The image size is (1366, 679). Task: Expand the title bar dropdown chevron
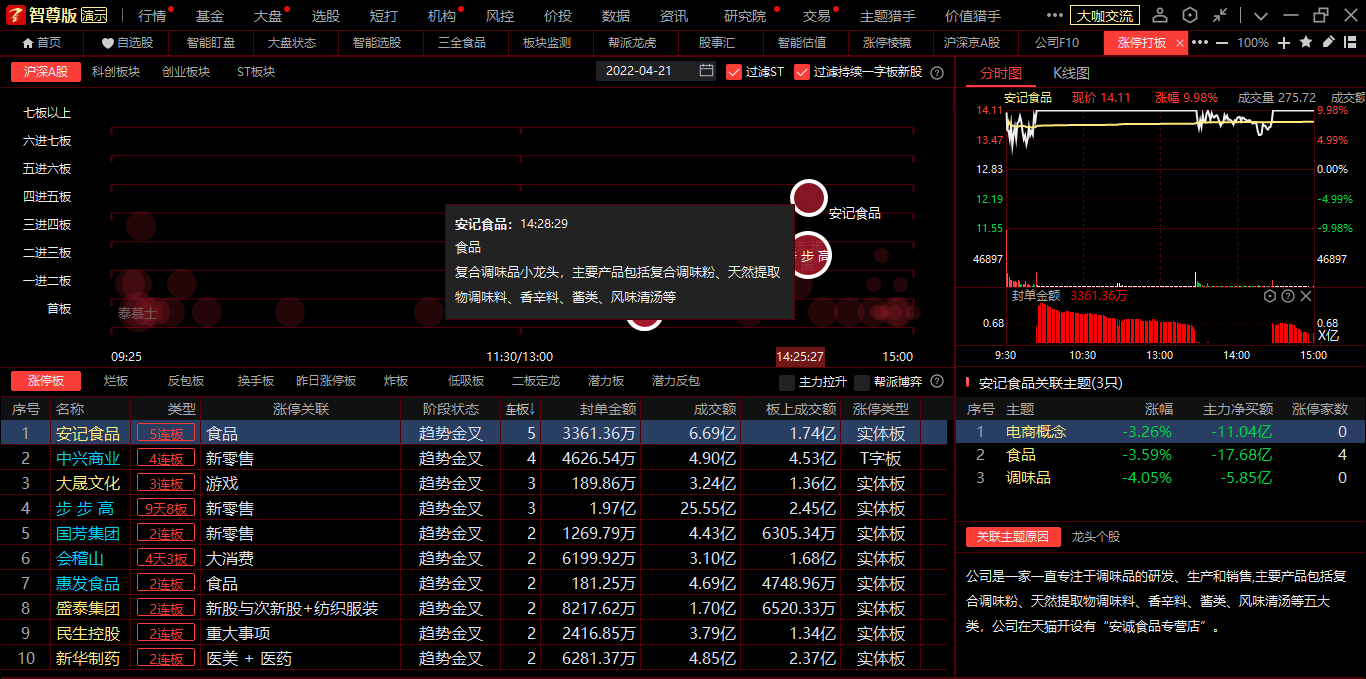[x=1261, y=16]
